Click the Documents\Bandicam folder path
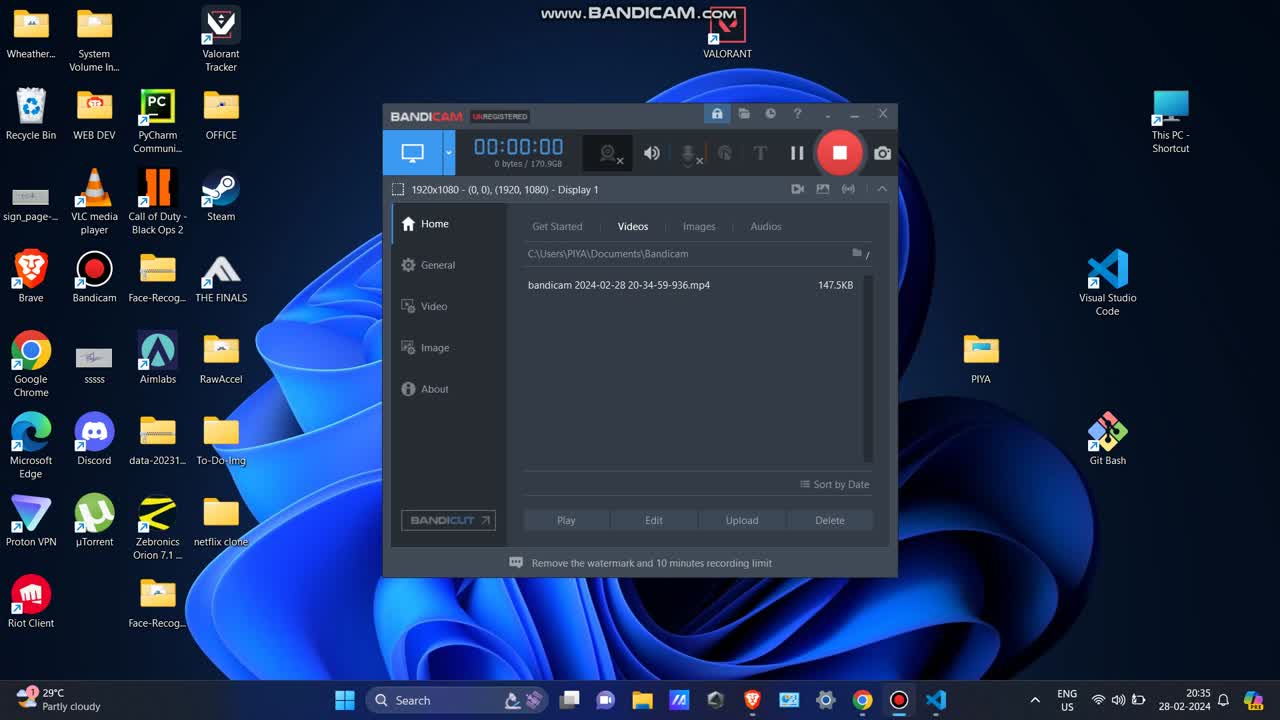 tap(608, 254)
